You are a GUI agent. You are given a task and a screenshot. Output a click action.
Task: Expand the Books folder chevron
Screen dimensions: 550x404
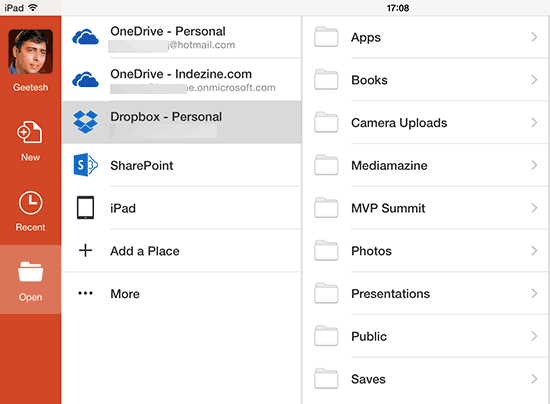pos(534,80)
